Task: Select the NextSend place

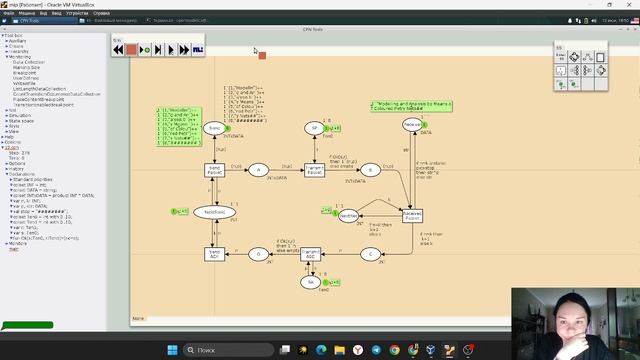Action: [x=214, y=212]
